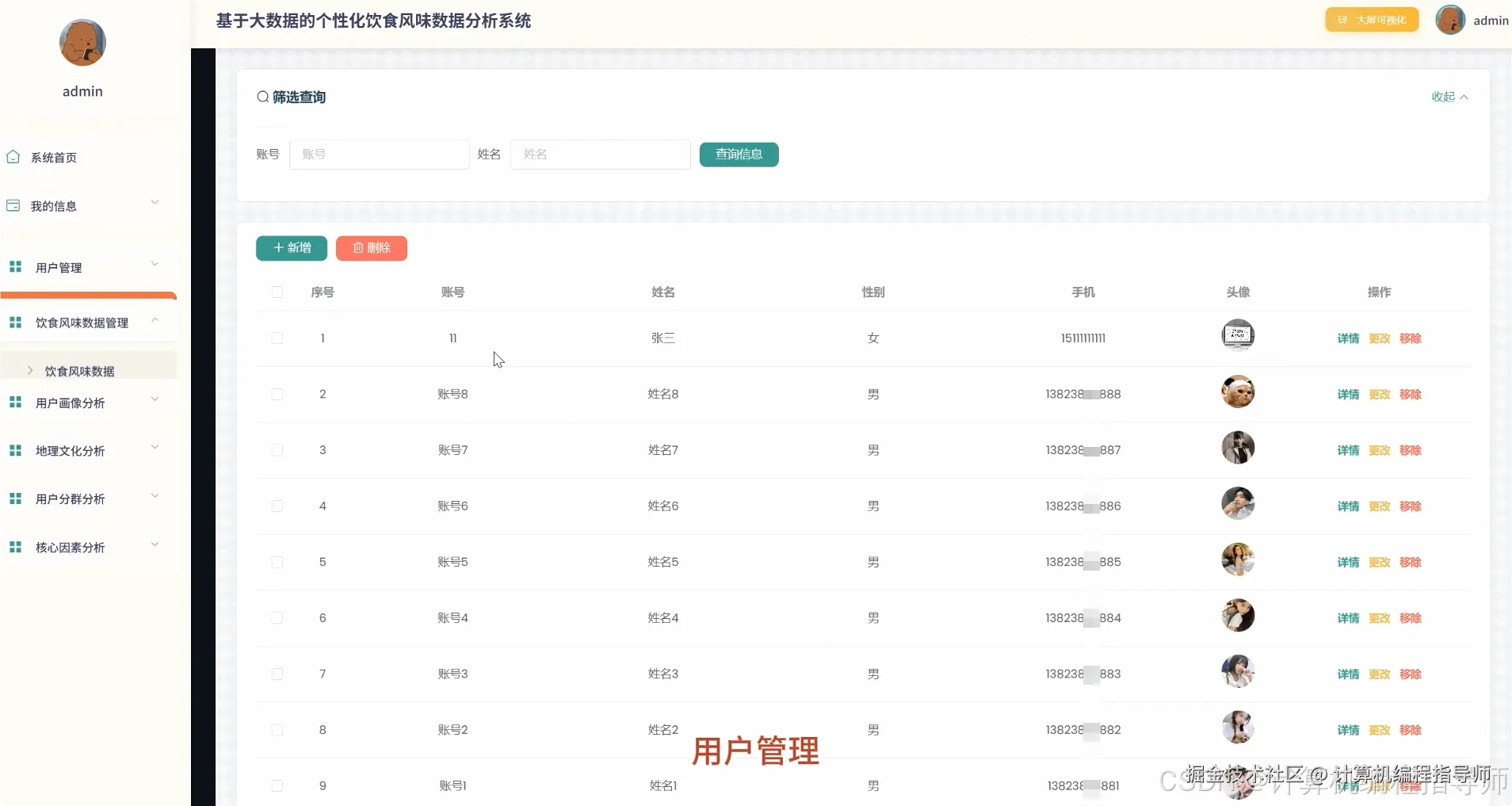Image resolution: width=1512 pixels, height=806 pixels.
Task: Tick the checkbox for row 账号5
Action: click(x=277, y=562)
